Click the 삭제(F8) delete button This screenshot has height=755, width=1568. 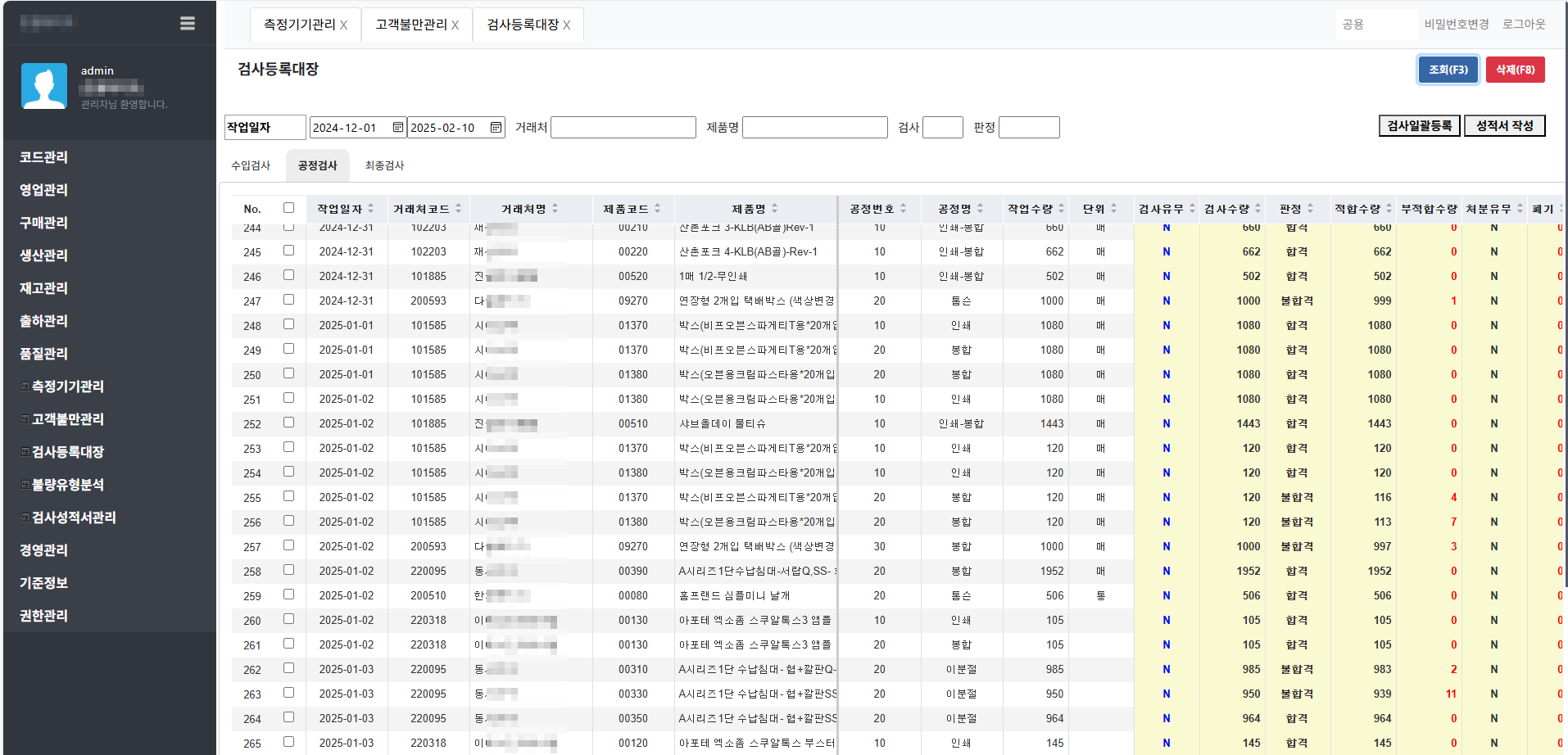coord(1516,70)
